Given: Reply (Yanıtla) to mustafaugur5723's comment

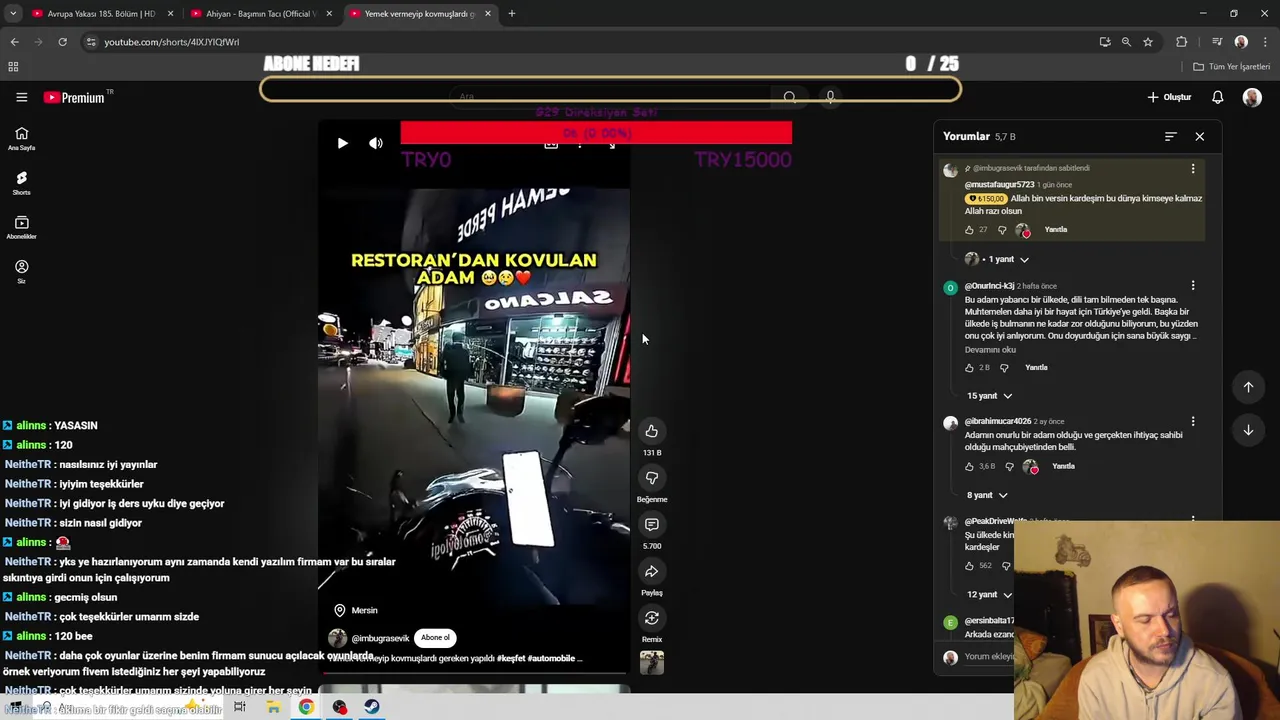Looking at the screenshot, I should 1056,230.
